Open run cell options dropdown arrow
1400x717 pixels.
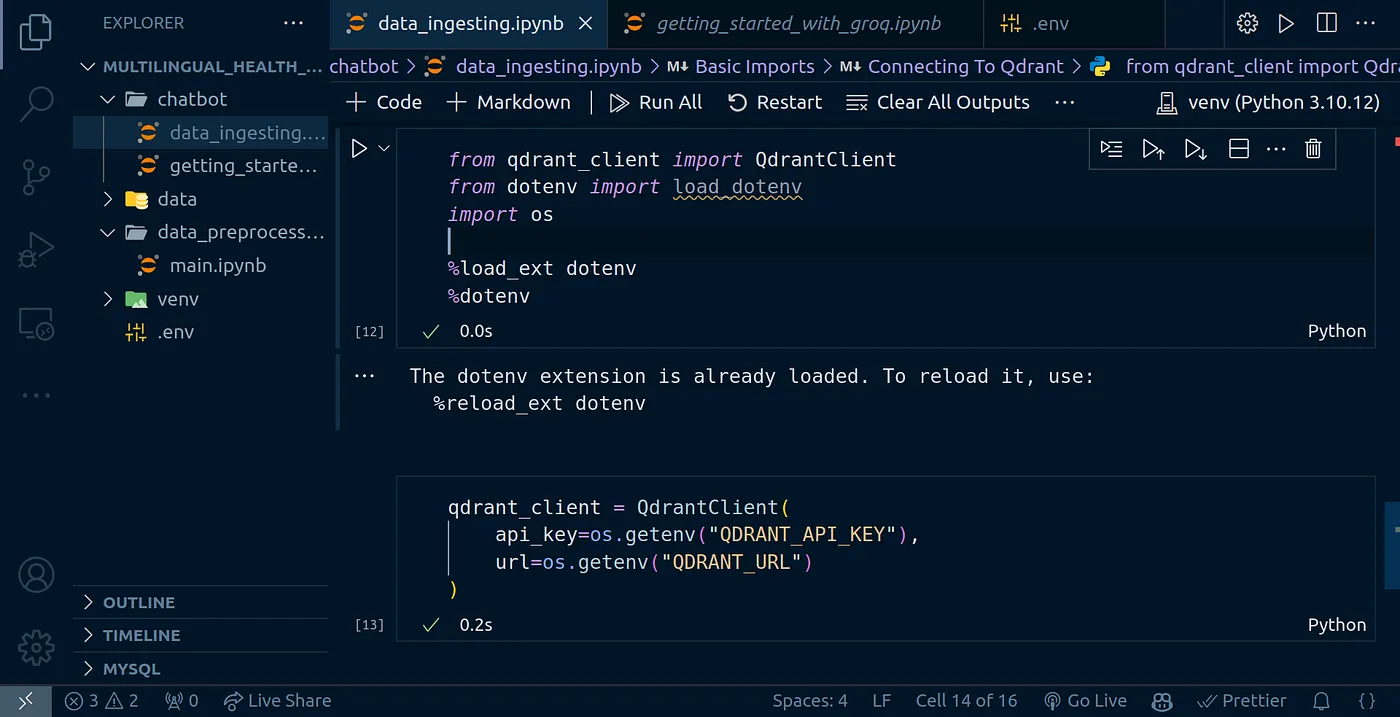coord(384,149)
